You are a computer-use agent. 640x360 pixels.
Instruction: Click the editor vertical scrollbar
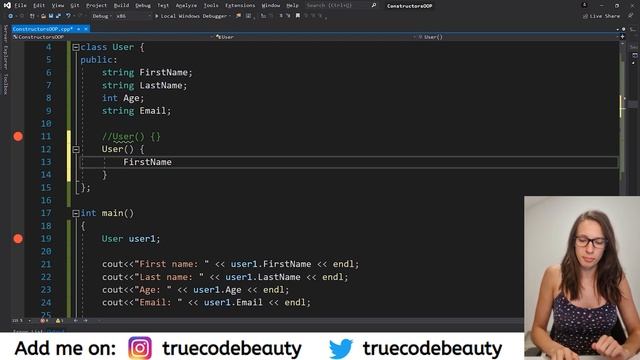click(x=622, y=180)
